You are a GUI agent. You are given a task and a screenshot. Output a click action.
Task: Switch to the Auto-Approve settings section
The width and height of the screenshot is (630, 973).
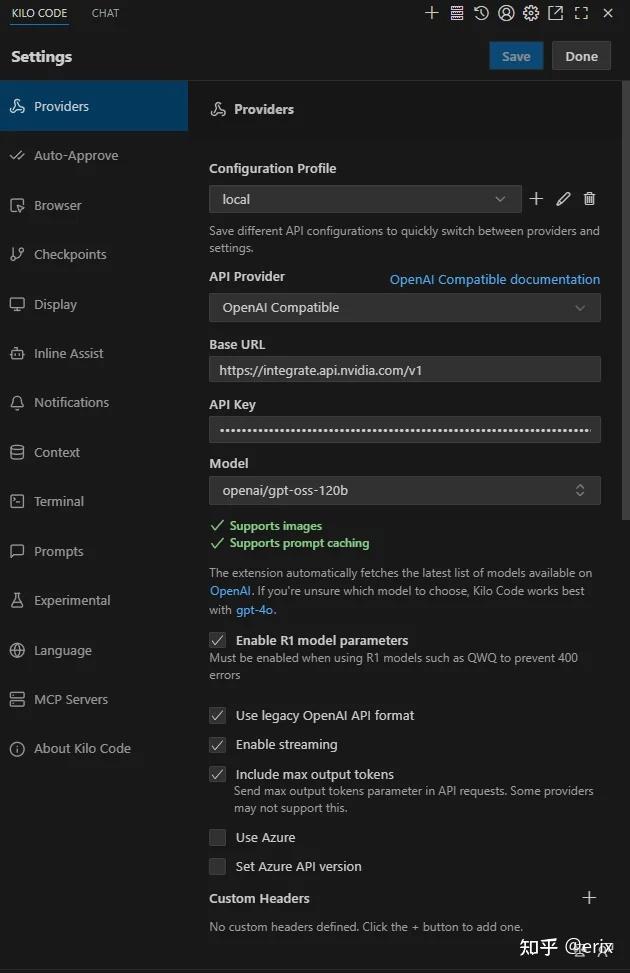pos(76,156)
